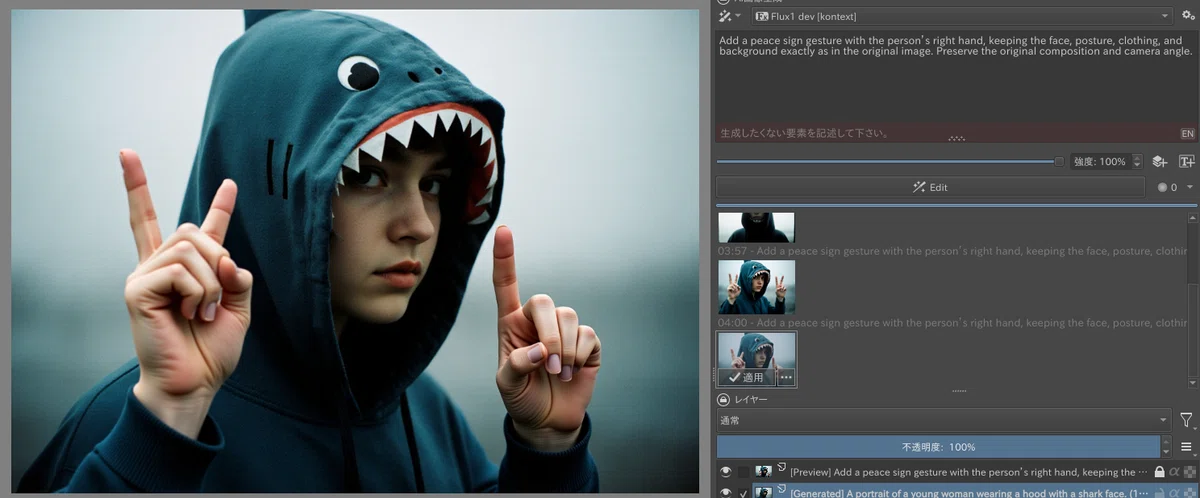Toggle alpha lock checkerboard on [Preview] layer
The width and height of the screenshot is (1200, 498).
pyautogui.click(x=1189, y=472)
